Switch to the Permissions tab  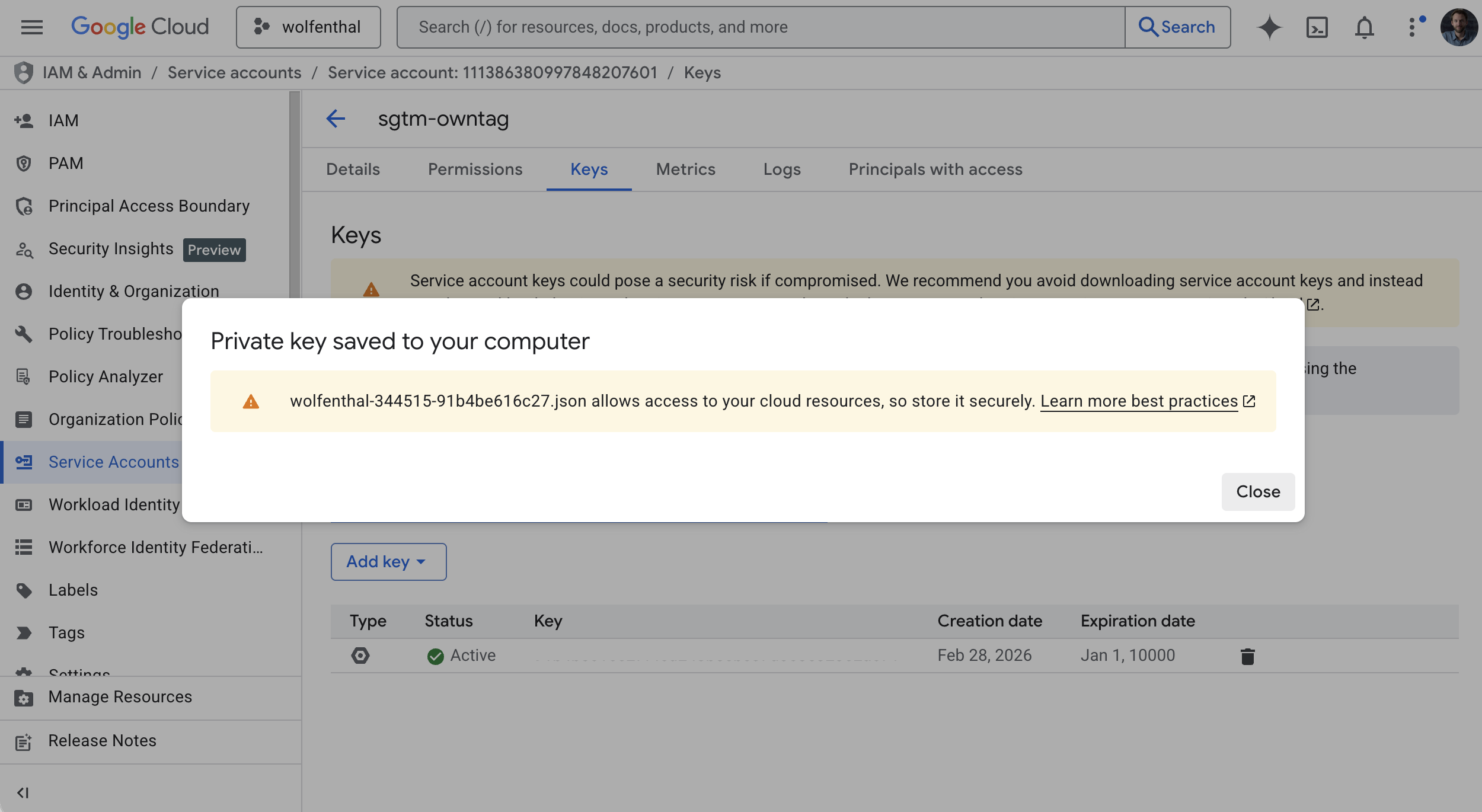475,170
